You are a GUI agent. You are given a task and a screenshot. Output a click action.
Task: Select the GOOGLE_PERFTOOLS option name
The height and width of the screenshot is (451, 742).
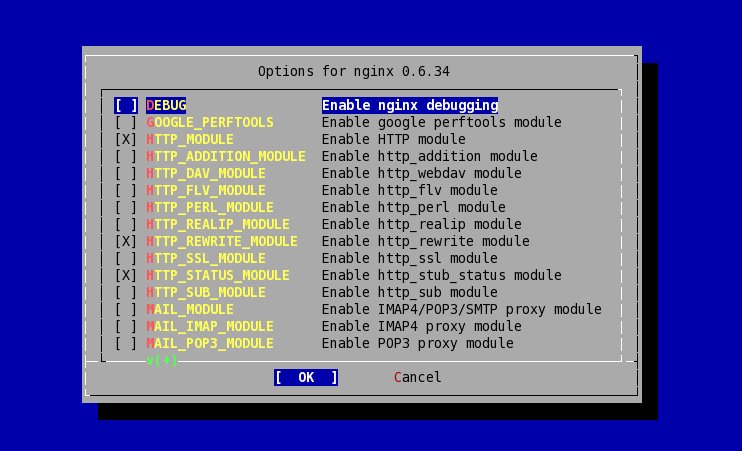[x=210, y=122]
